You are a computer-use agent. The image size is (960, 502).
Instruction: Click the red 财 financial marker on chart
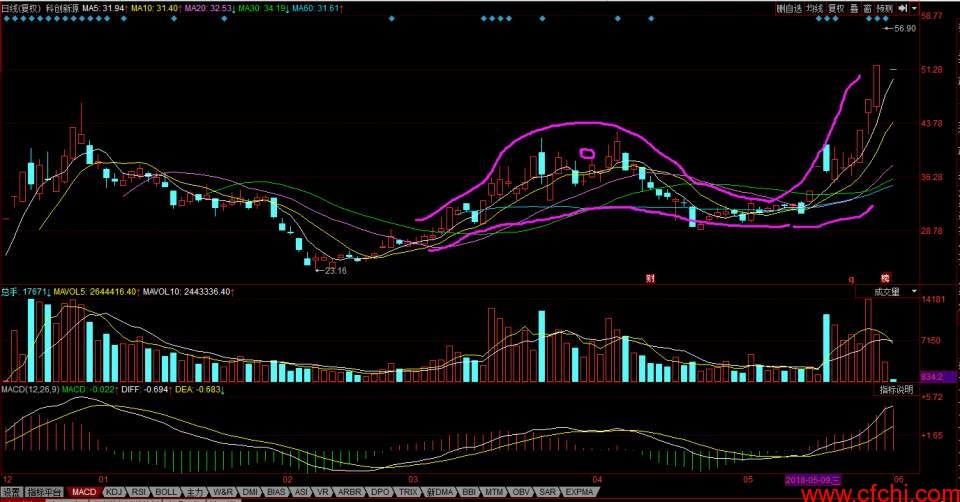[x=650, y=278]
